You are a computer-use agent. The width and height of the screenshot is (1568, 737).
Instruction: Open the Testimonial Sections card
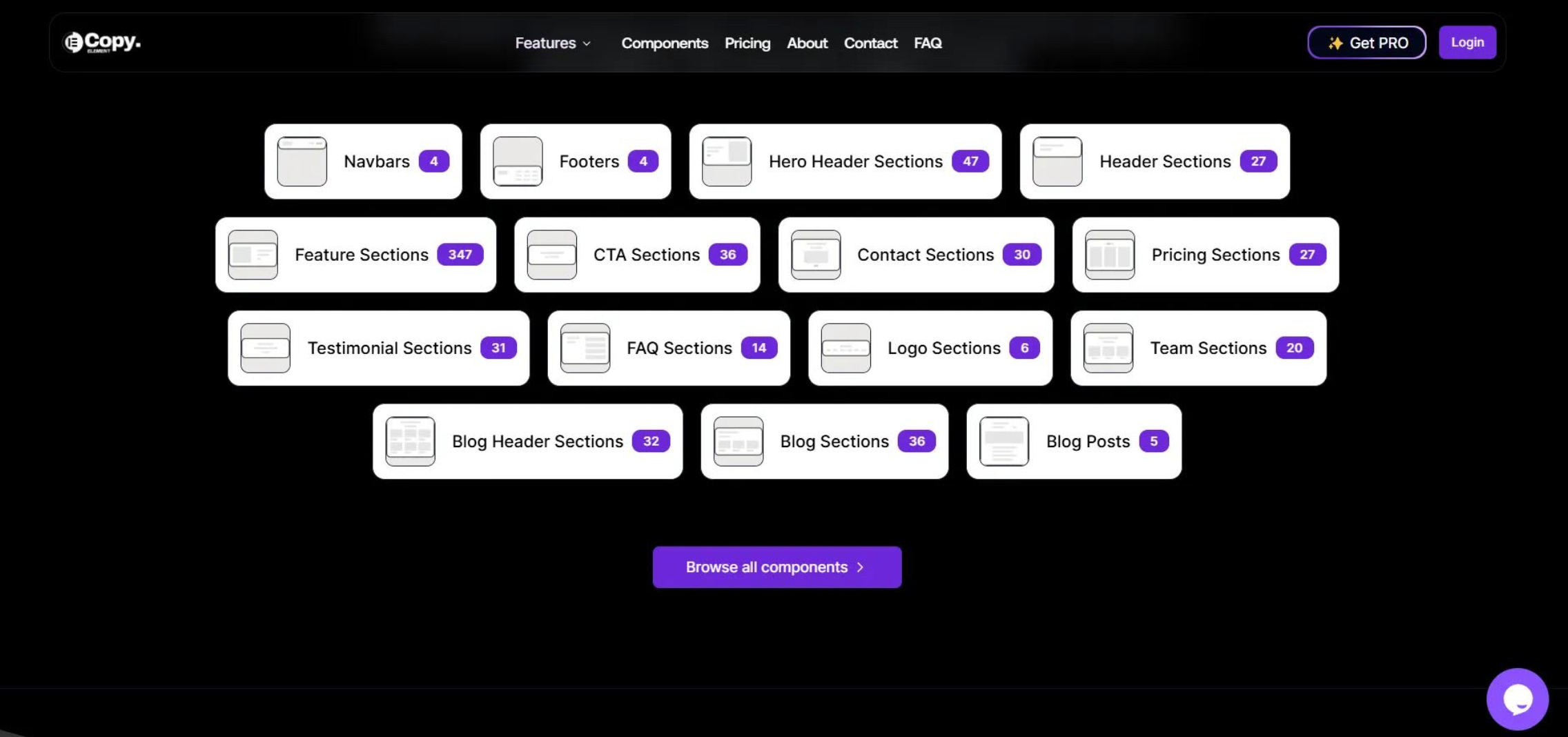coord(379,348)
